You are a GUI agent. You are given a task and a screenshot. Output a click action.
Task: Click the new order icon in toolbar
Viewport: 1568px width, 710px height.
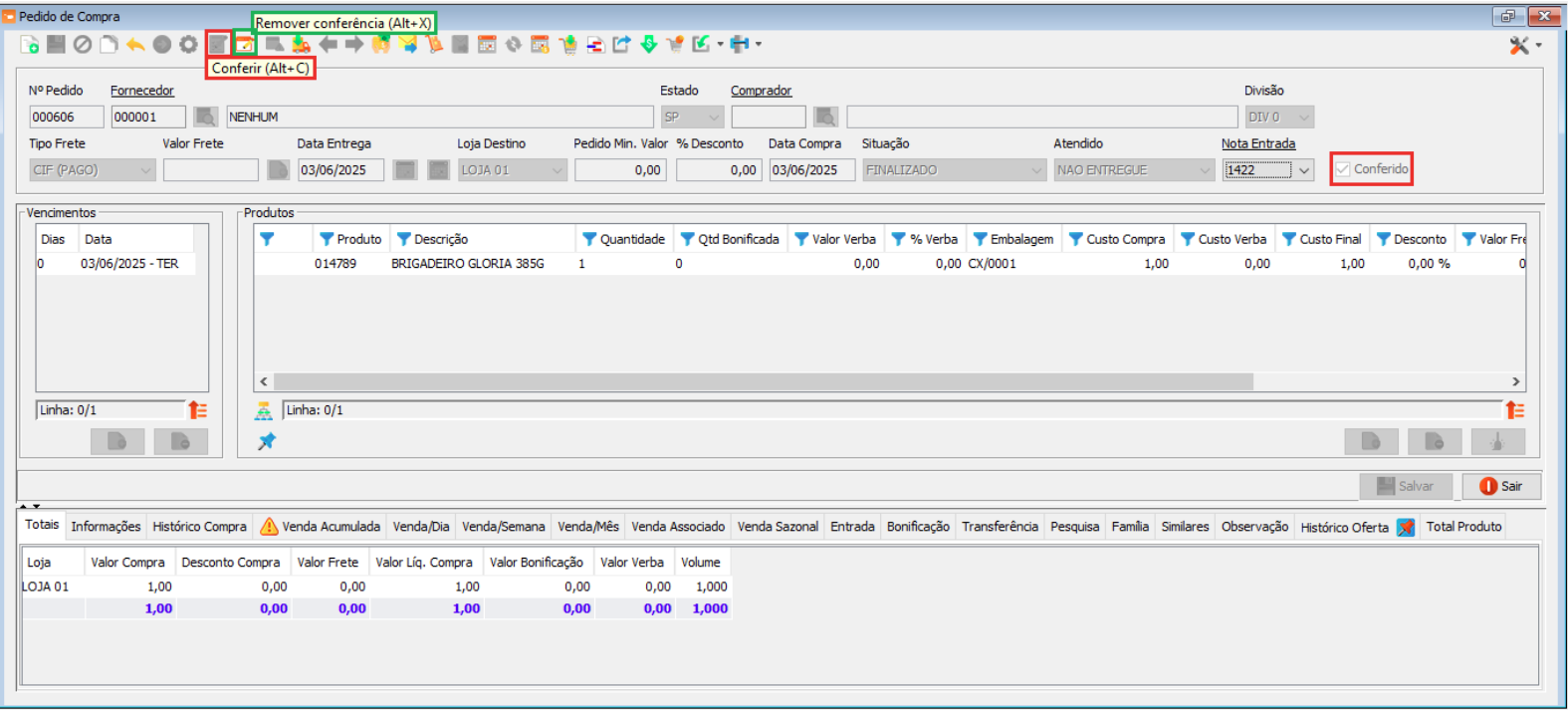(x=30, y=44)
